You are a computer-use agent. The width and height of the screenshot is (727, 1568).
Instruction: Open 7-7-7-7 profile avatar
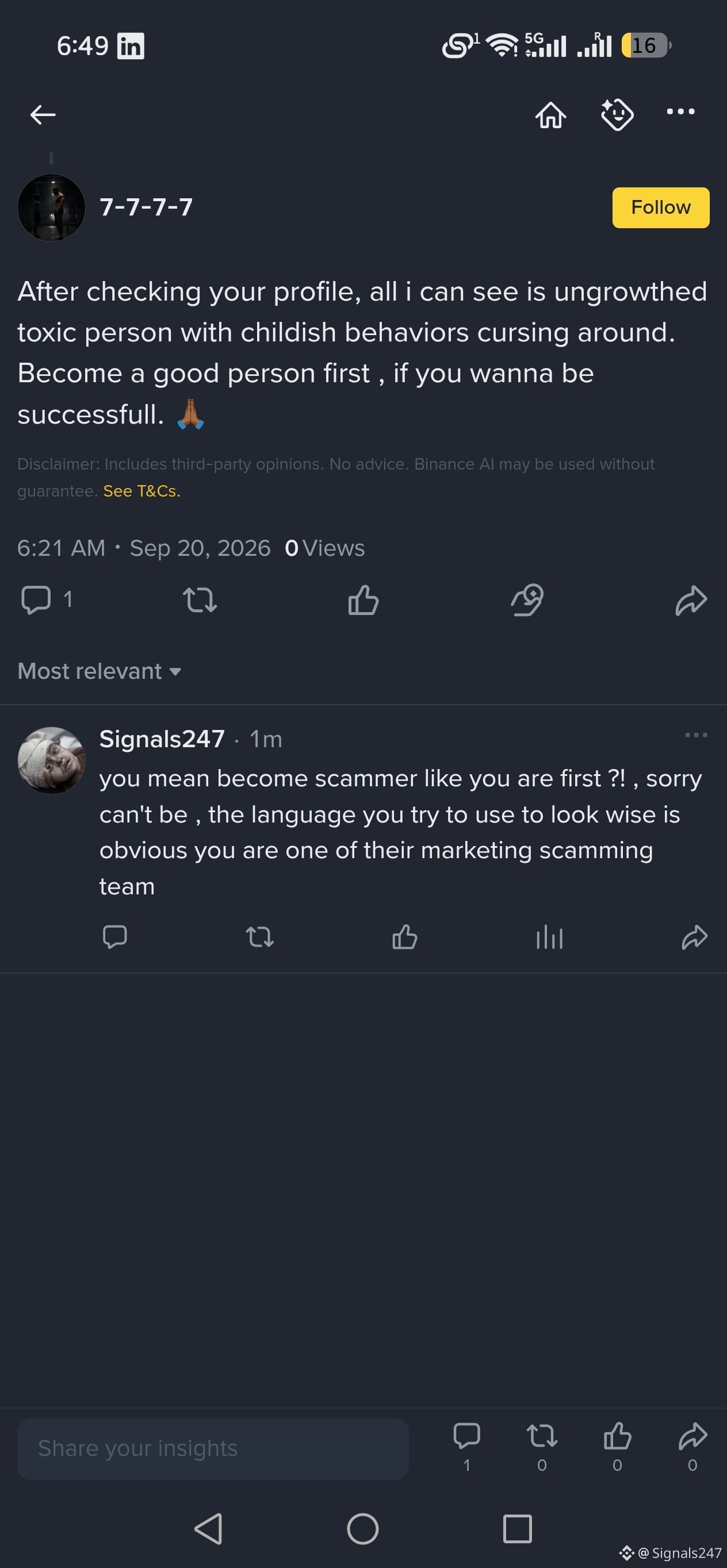[51, 207]
